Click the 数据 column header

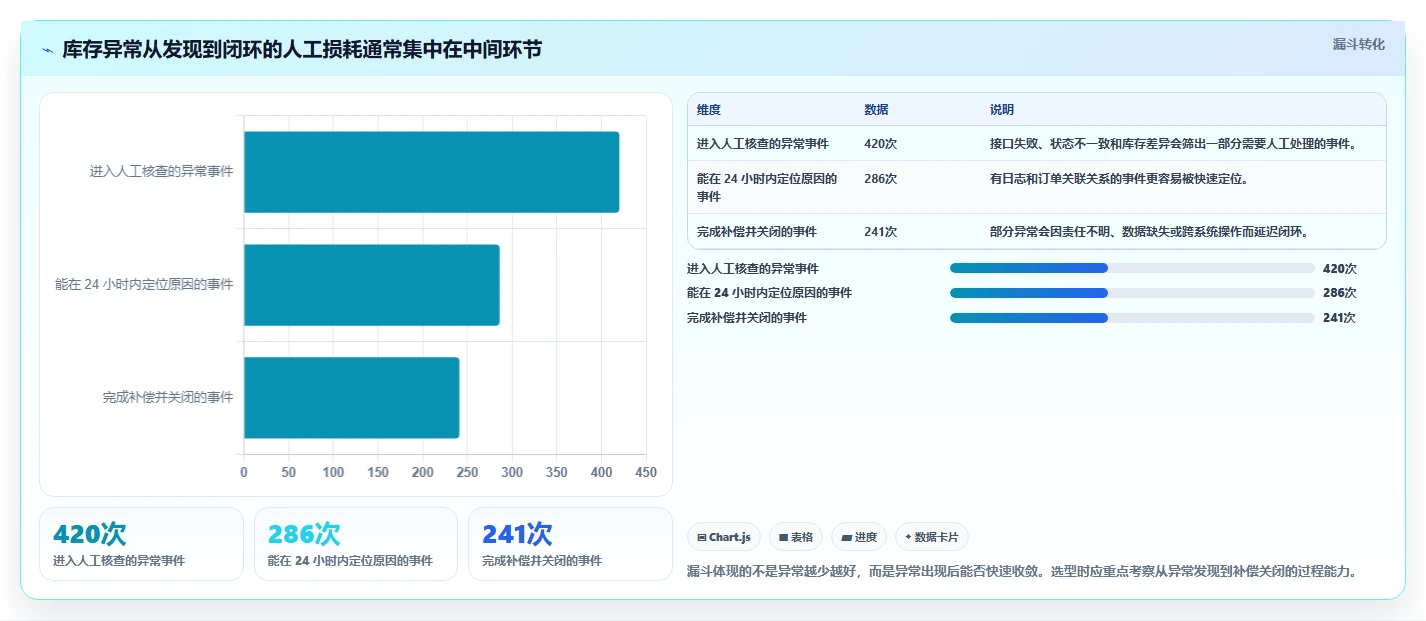876,110
